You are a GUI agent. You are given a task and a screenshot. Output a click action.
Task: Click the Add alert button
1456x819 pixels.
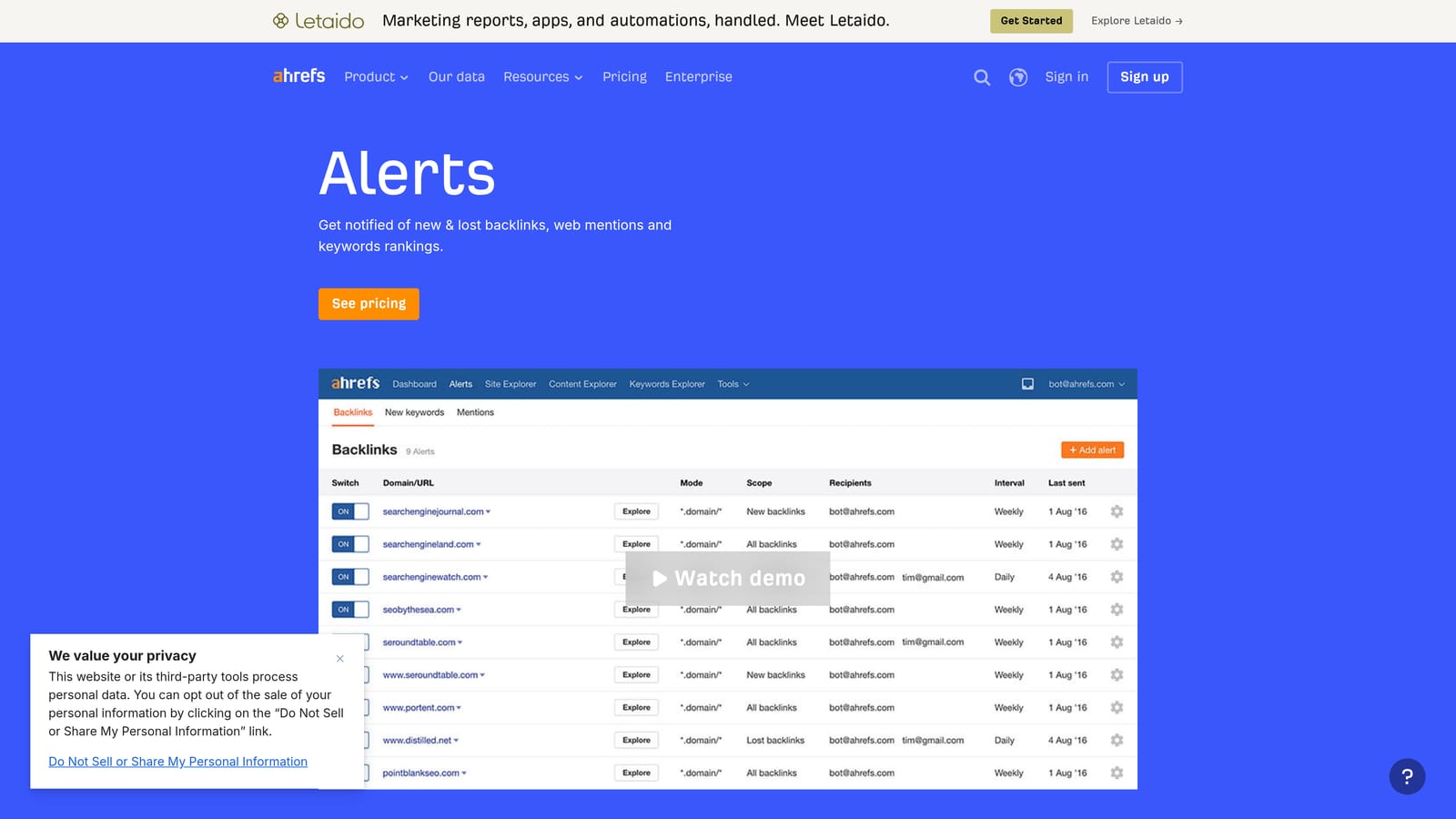coord(1092,450)
